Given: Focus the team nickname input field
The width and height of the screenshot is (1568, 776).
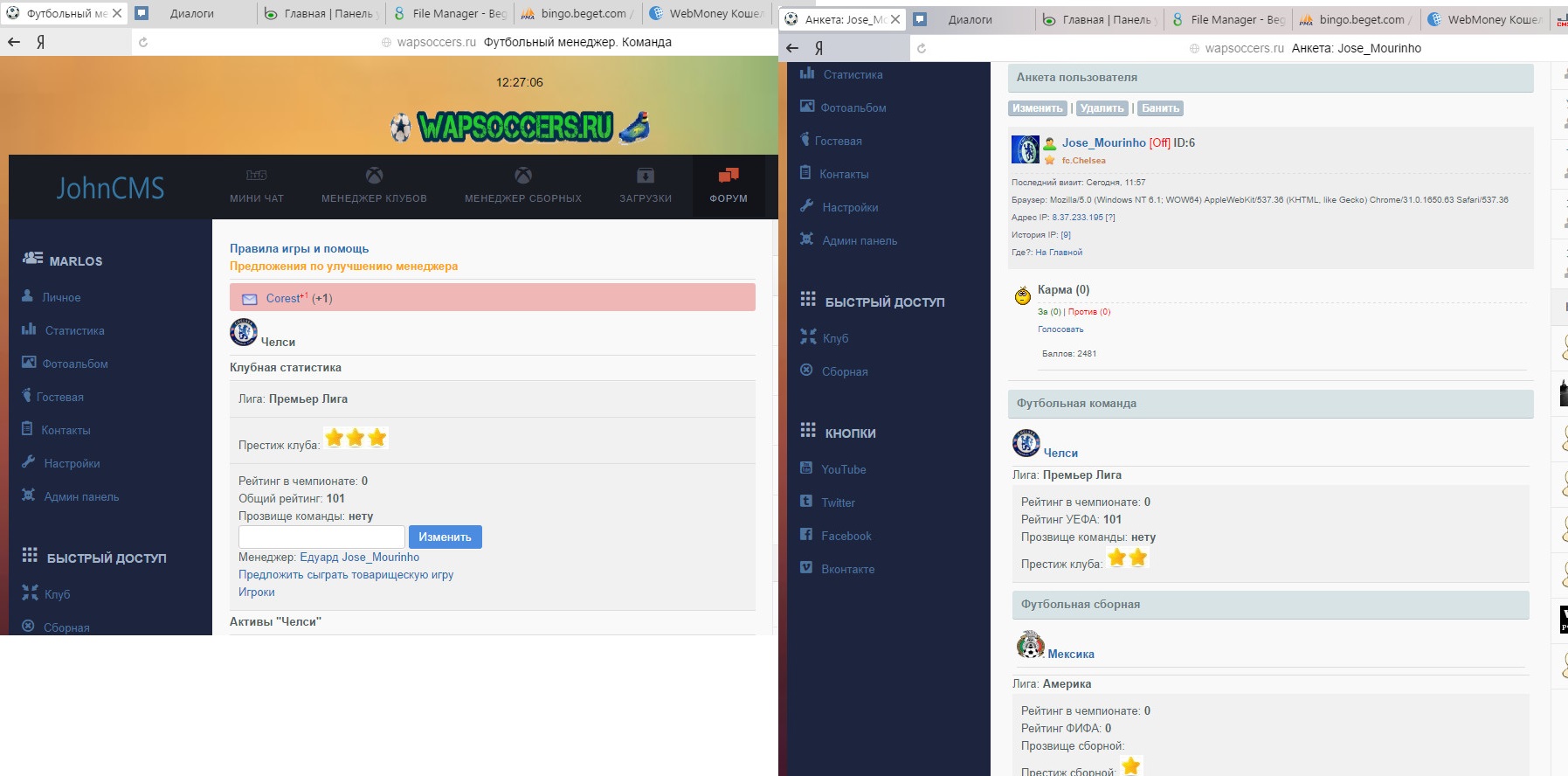Looking at the screenshot, I should point(321,537).
